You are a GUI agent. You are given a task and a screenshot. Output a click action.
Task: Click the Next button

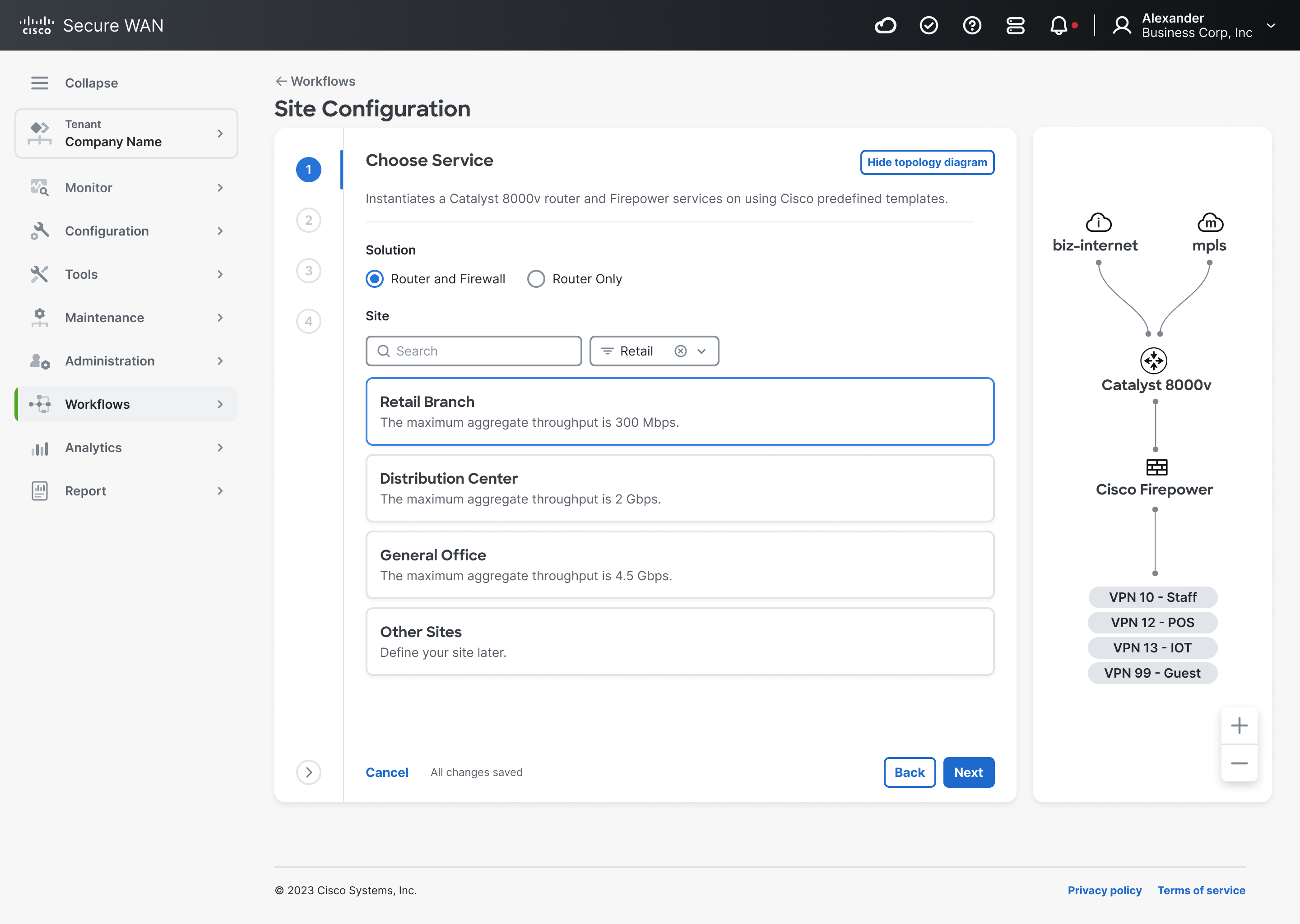coord(968,772)
